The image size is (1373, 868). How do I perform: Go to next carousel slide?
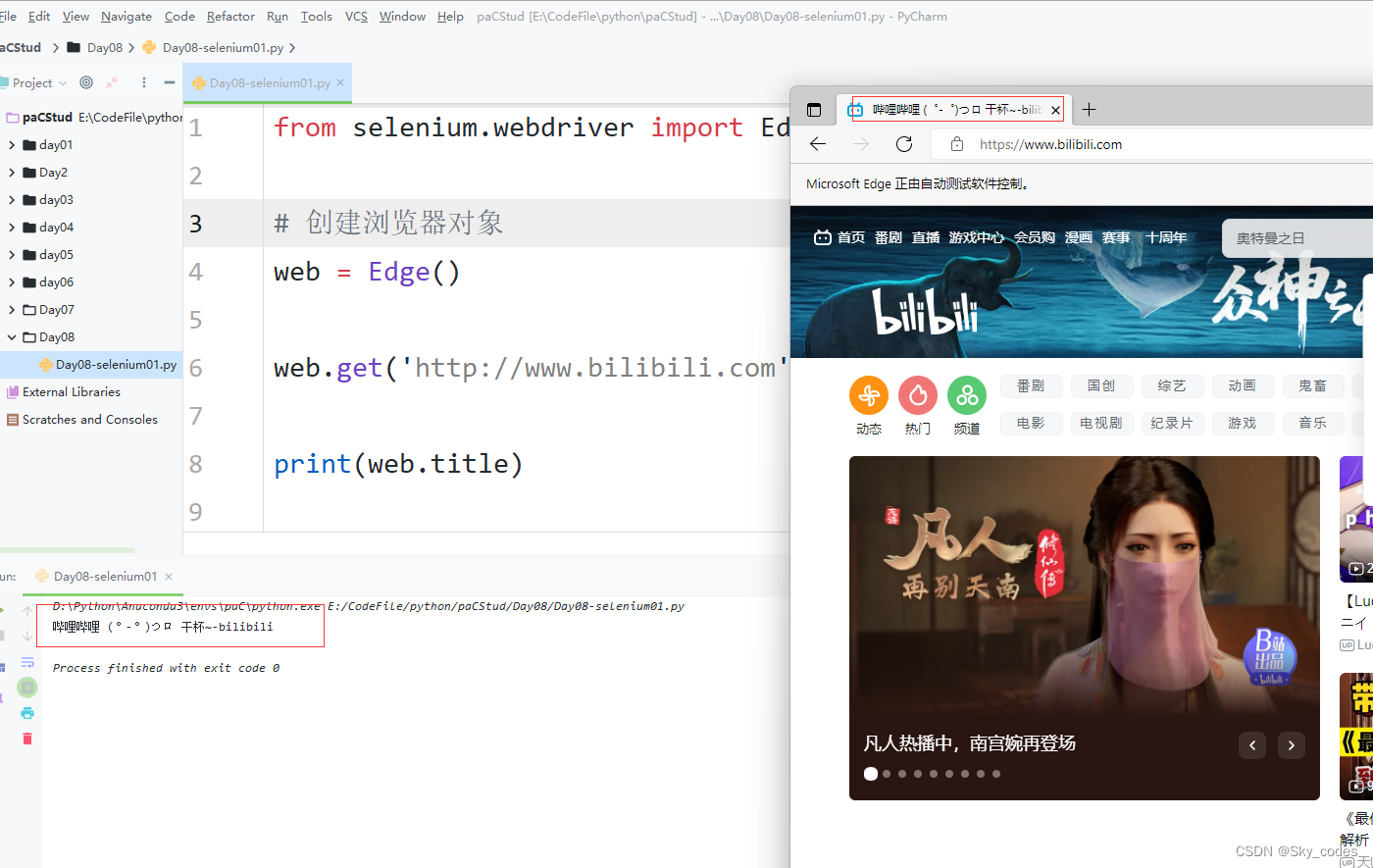pos(1292,745)
